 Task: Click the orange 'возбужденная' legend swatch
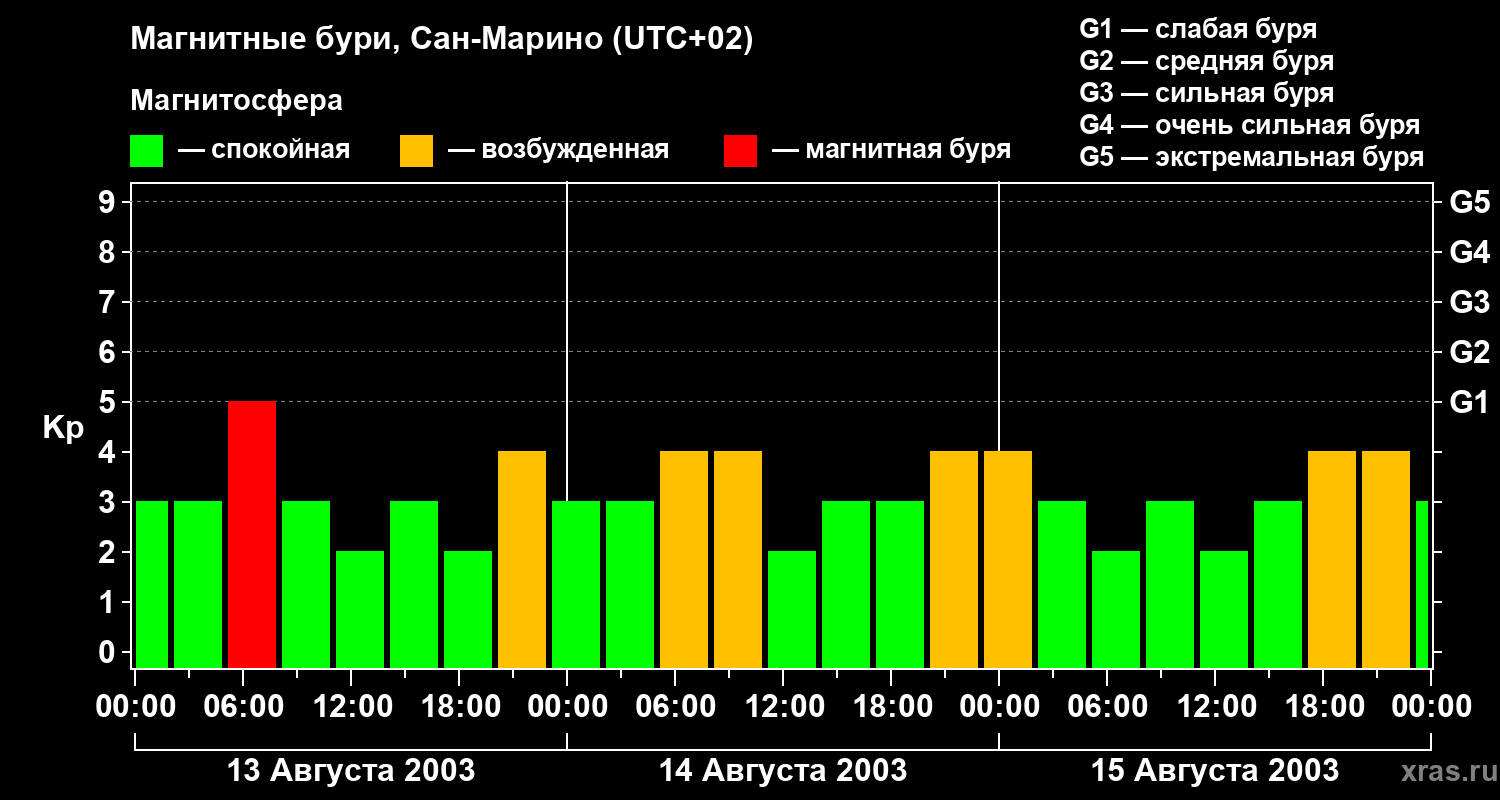tap(416, 151)
